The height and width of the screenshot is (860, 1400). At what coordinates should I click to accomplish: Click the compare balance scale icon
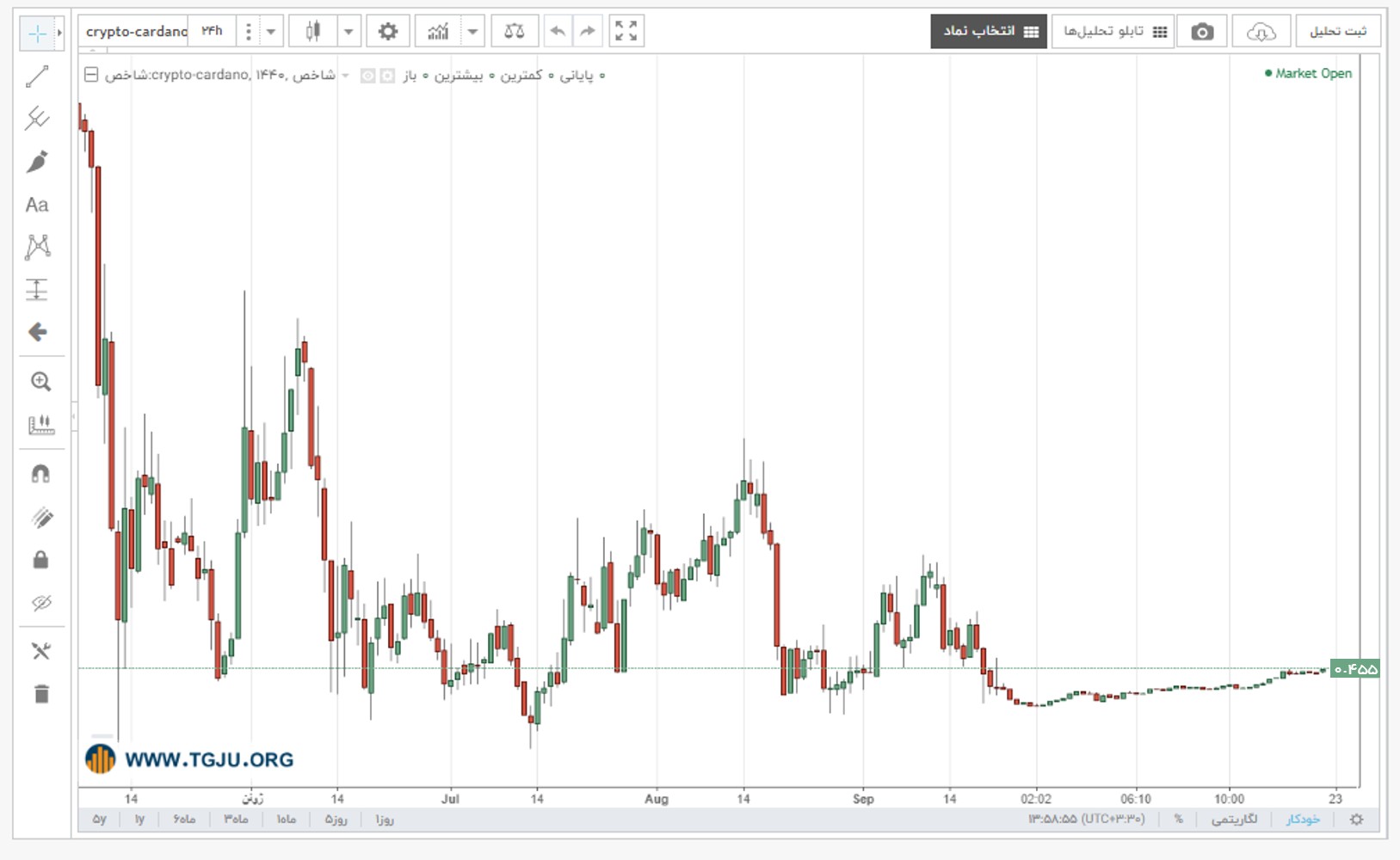pyautogui.click(x=515, y=32)
